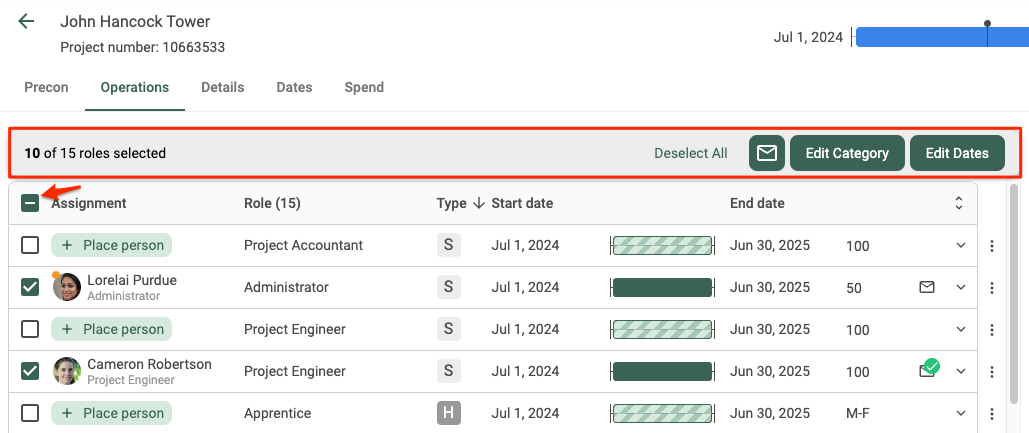This screenshot has width=1029, height=433.
Task: Click the blue project timeline bar
Action: tap(942, 37)
